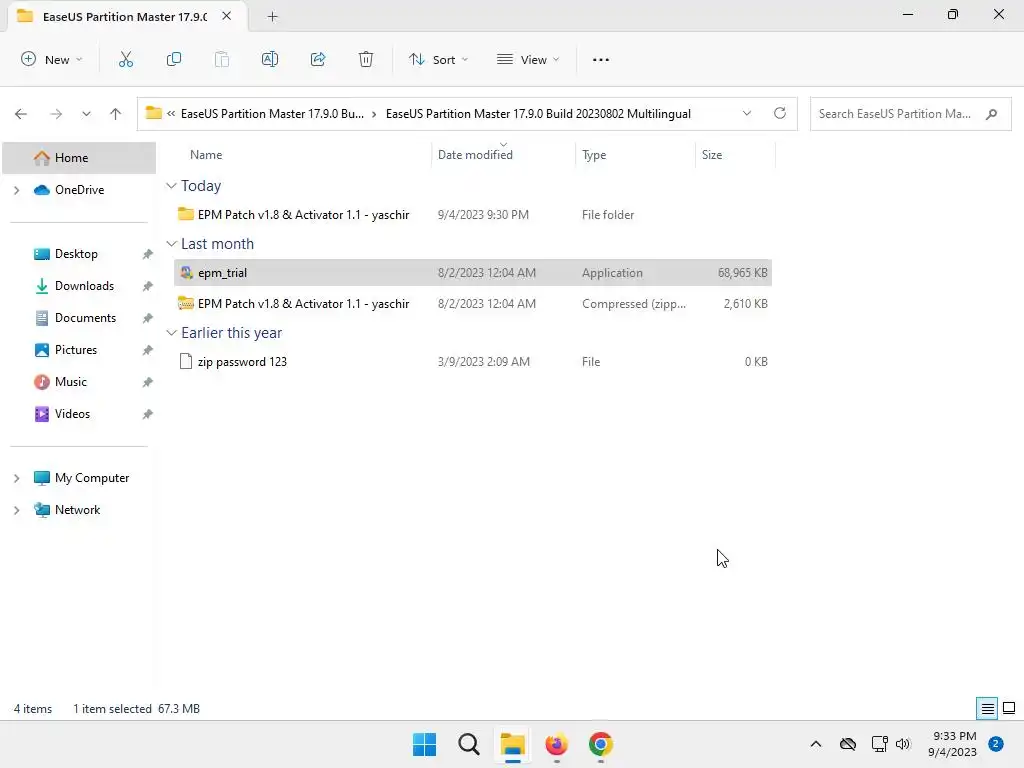The height and width of the screenshot is (768, 1024).
Task: Click the search magnifier icon in search box
Action: (991, 114)
